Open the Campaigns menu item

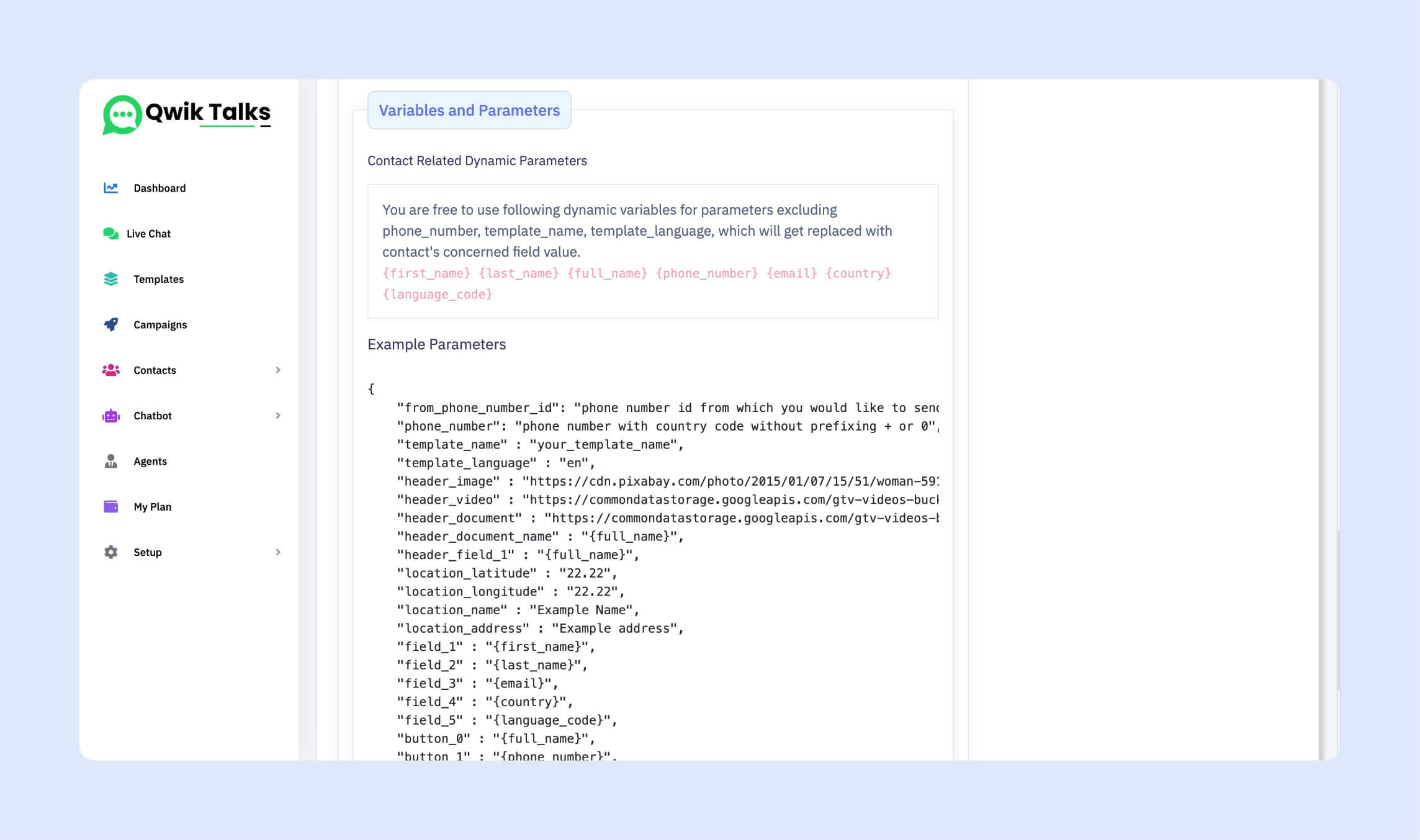pos(160,324)
